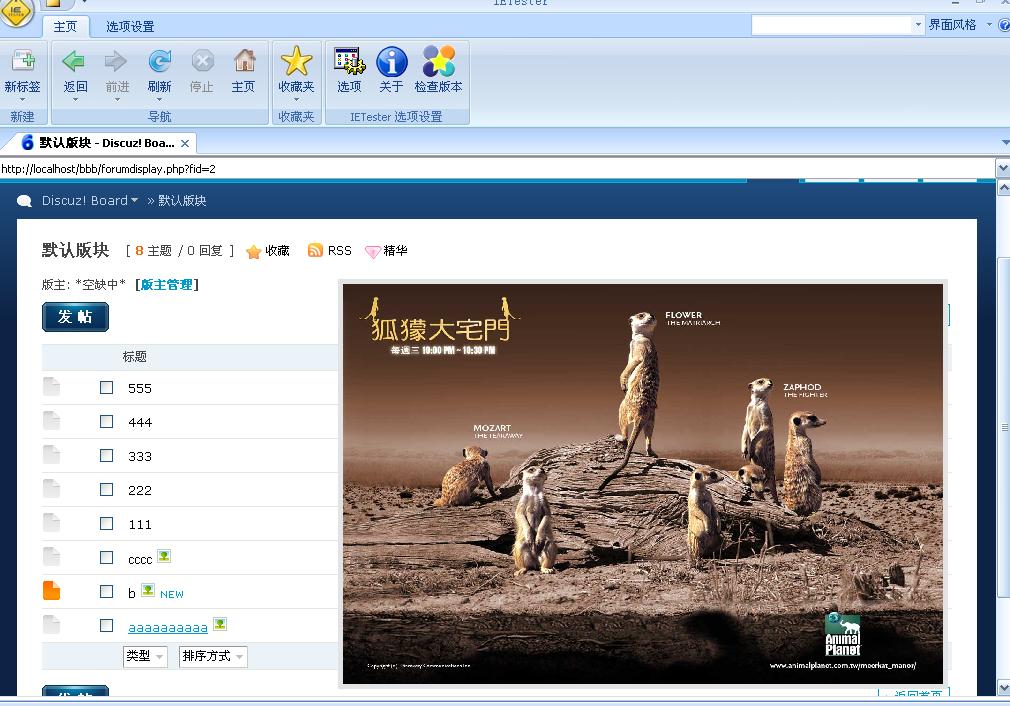Screen dimensions: 1010x706
Task: Click the meerkat Animal Planet image
Action: click(643, 484)
